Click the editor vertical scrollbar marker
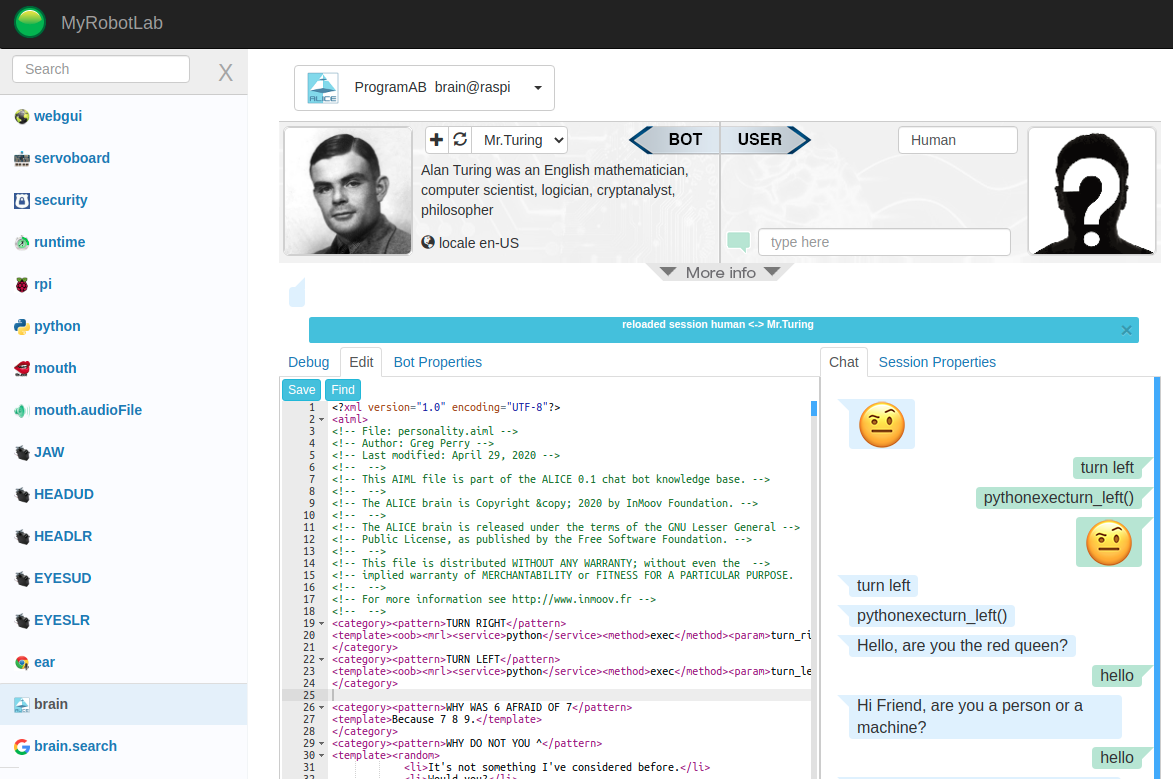 pos(814,409)
